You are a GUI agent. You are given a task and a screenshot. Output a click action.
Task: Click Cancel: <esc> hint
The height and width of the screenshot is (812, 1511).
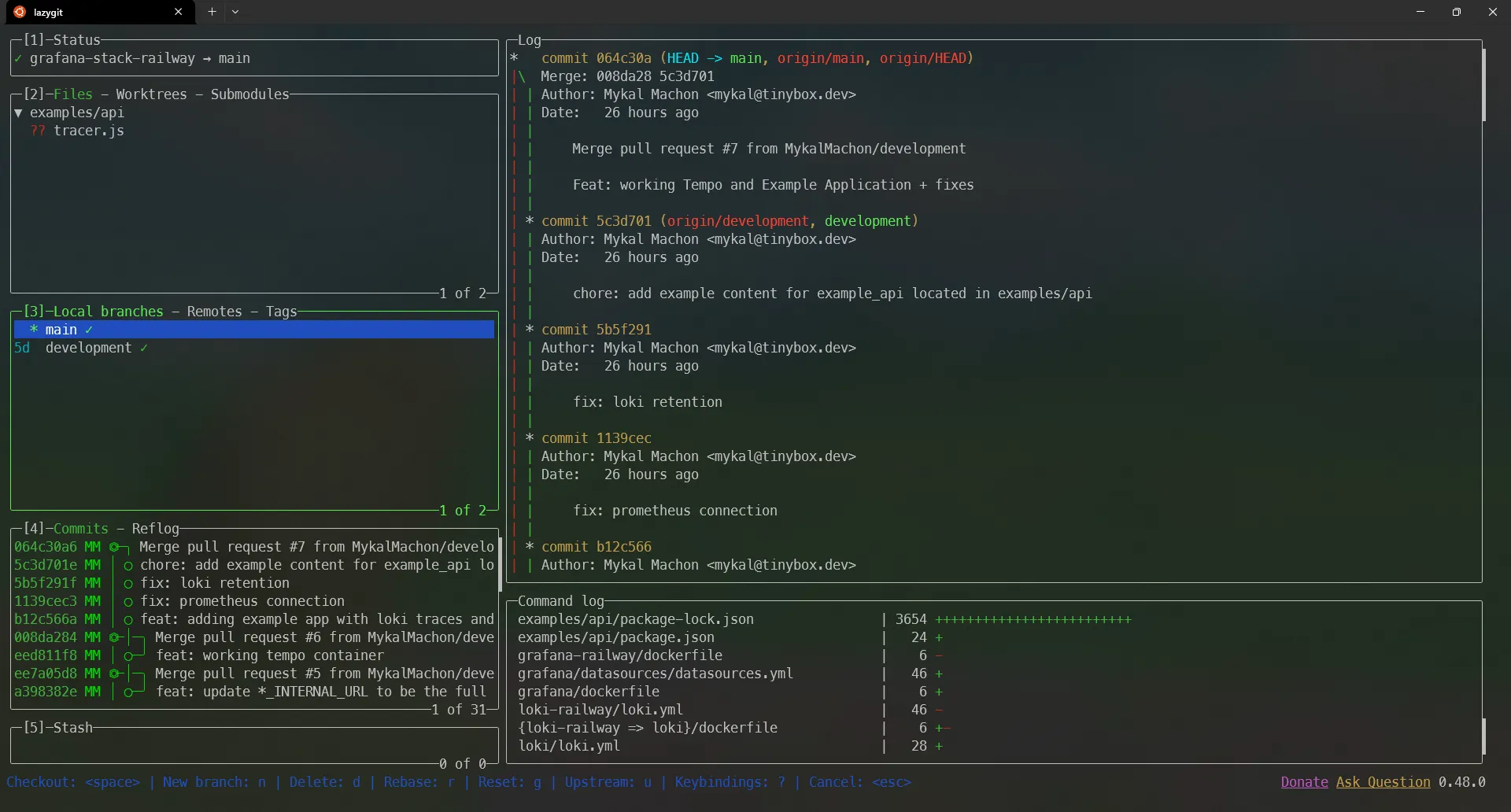(x=859, y=782)
